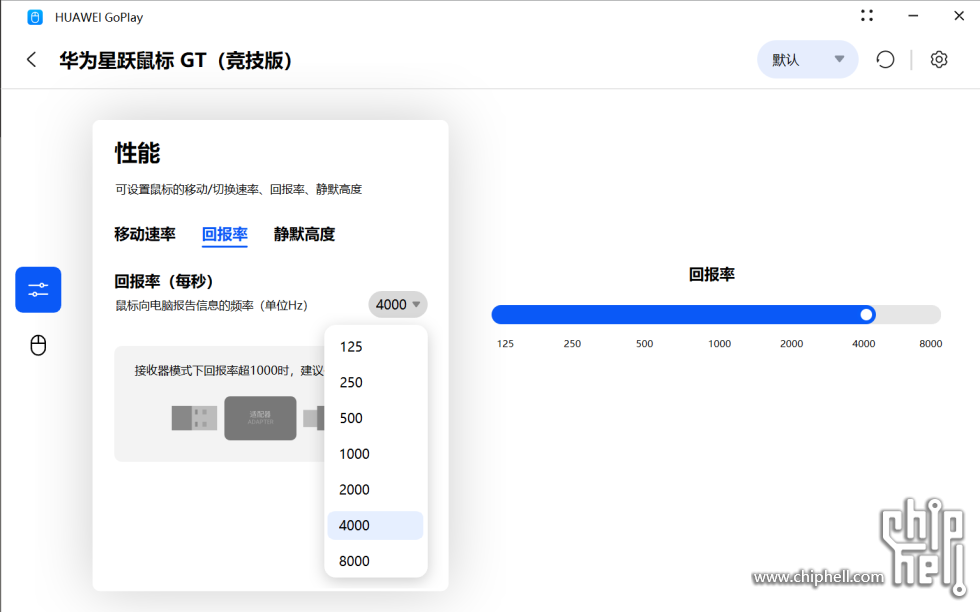
Task: Choose 125 from the polling rate list
Action: coord(376,347)
